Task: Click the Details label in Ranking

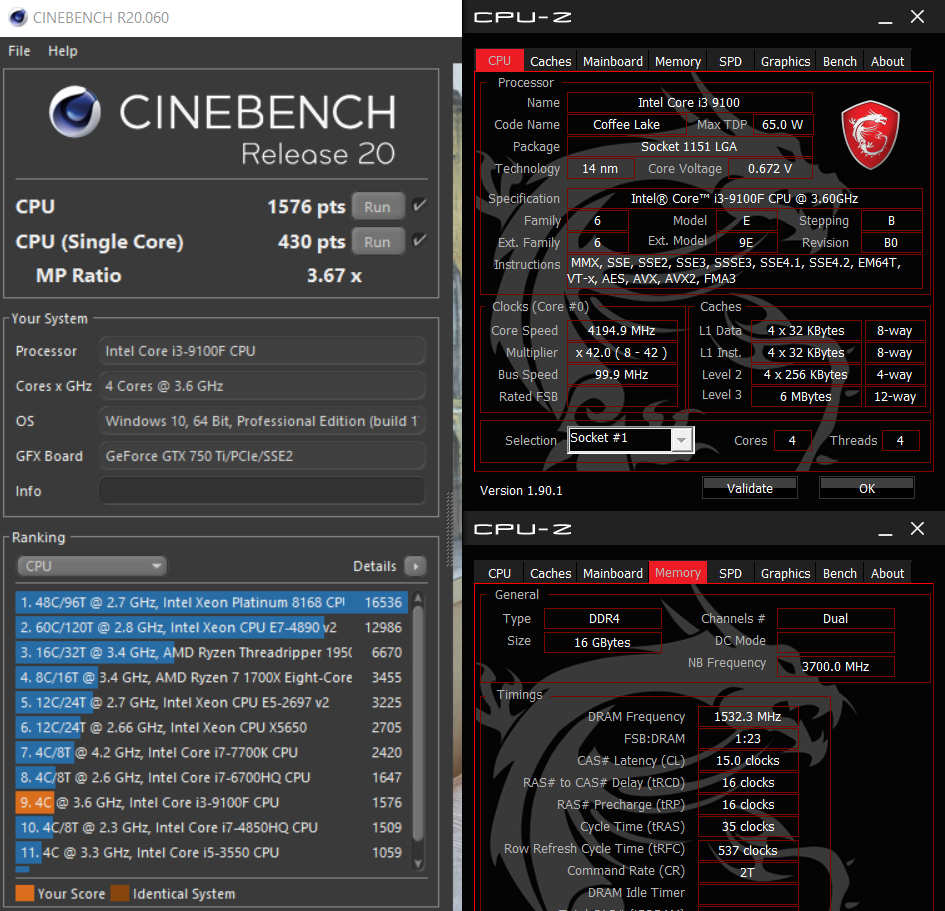Action: click(374, 566)
